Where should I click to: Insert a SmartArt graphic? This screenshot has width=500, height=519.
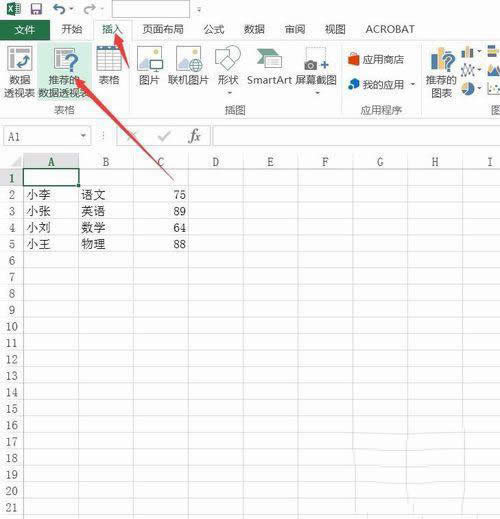[x=269, y=66]
